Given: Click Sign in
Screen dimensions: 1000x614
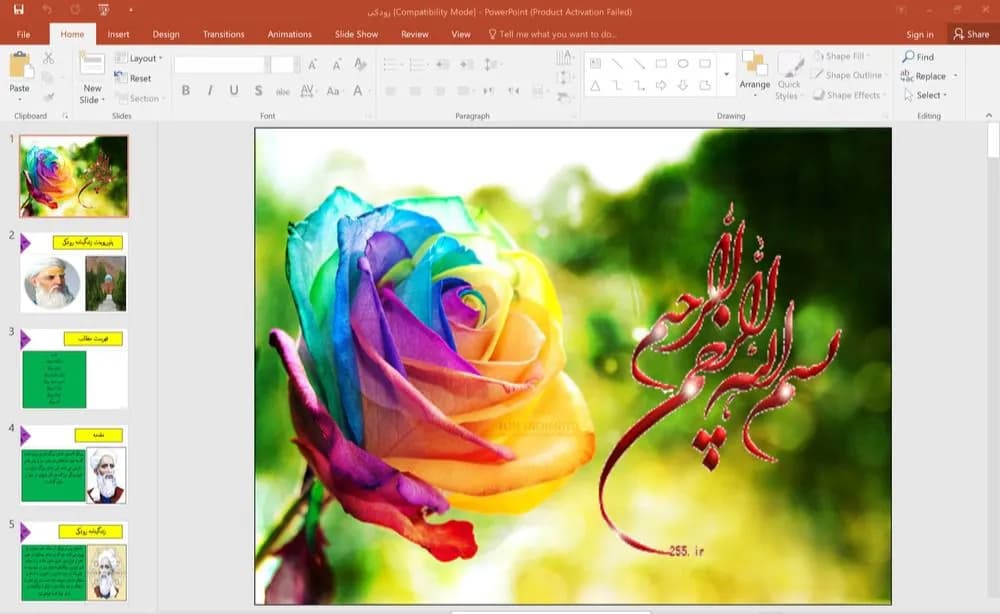Looking at the screenshot, I should (x=920, y=34).
